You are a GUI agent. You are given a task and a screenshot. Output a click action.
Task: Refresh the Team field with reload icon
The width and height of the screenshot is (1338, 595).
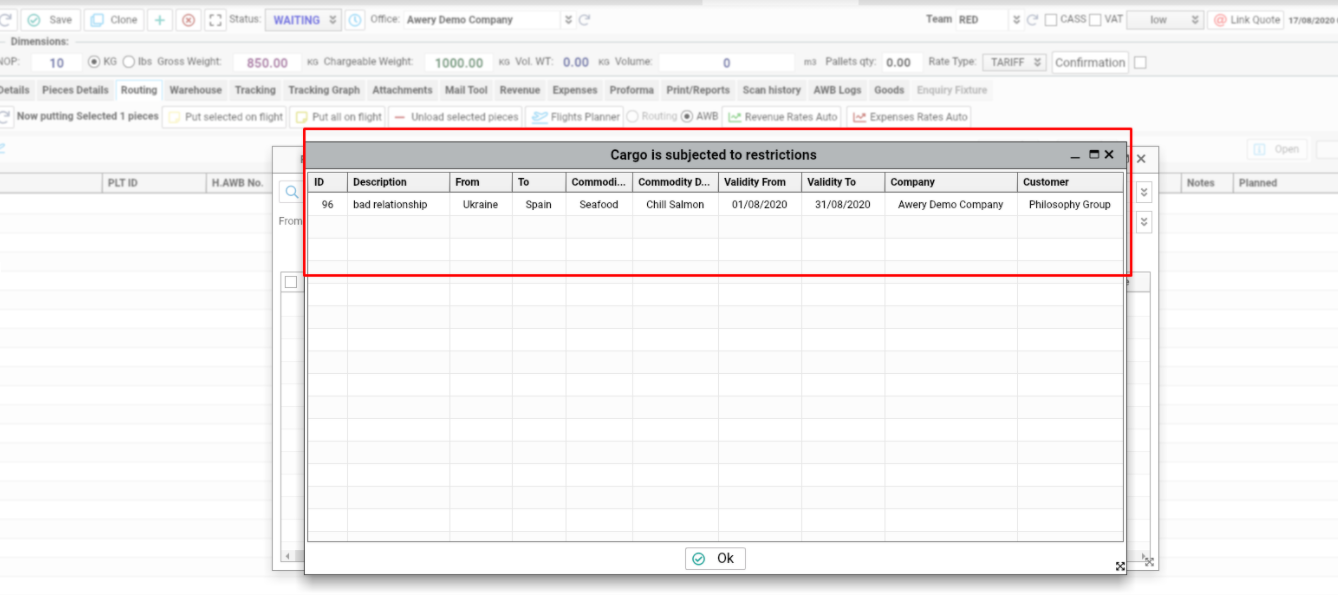[x=1034, y=20]
